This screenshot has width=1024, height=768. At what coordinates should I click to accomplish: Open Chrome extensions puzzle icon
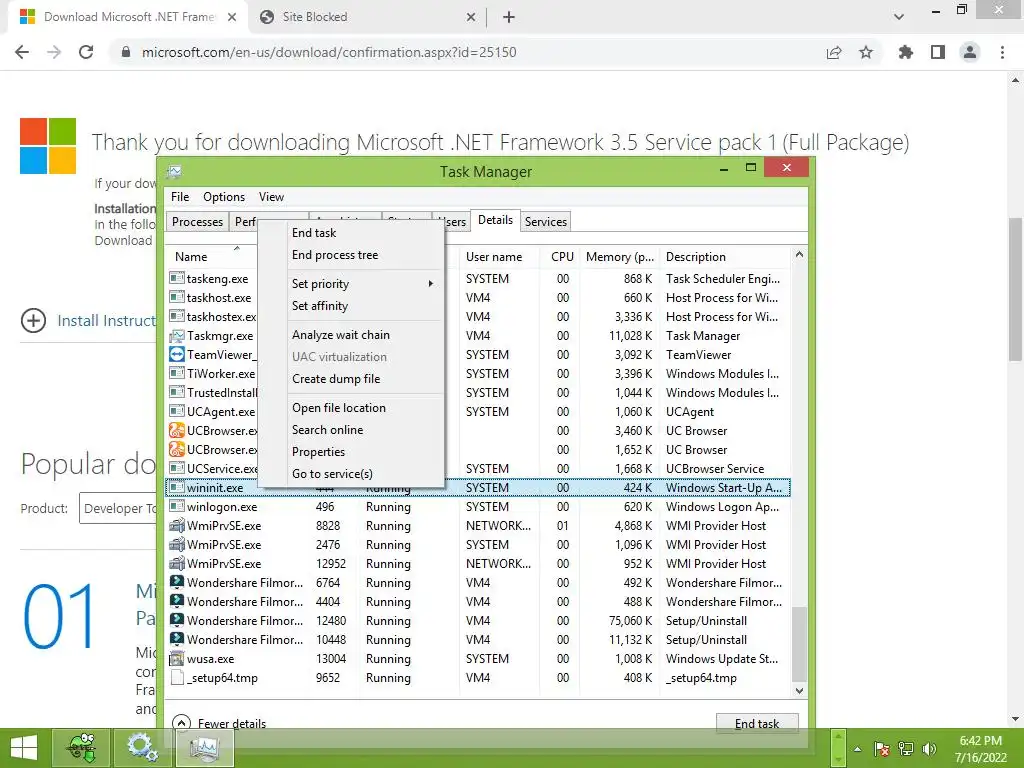click(906, 52)
